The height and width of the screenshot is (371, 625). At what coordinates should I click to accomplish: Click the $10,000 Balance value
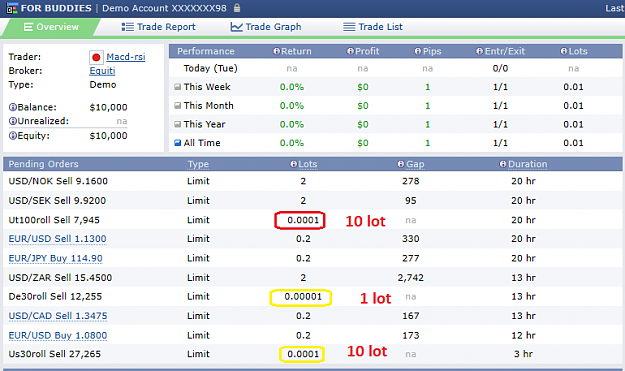point(108,107)
